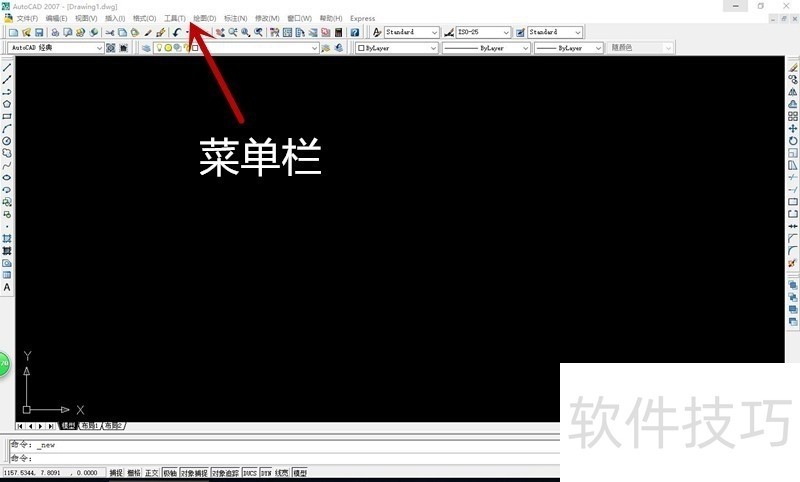Go to the last layout tab arrow
Viewport: 800px width, 482px height.
[x=51, y=426]
